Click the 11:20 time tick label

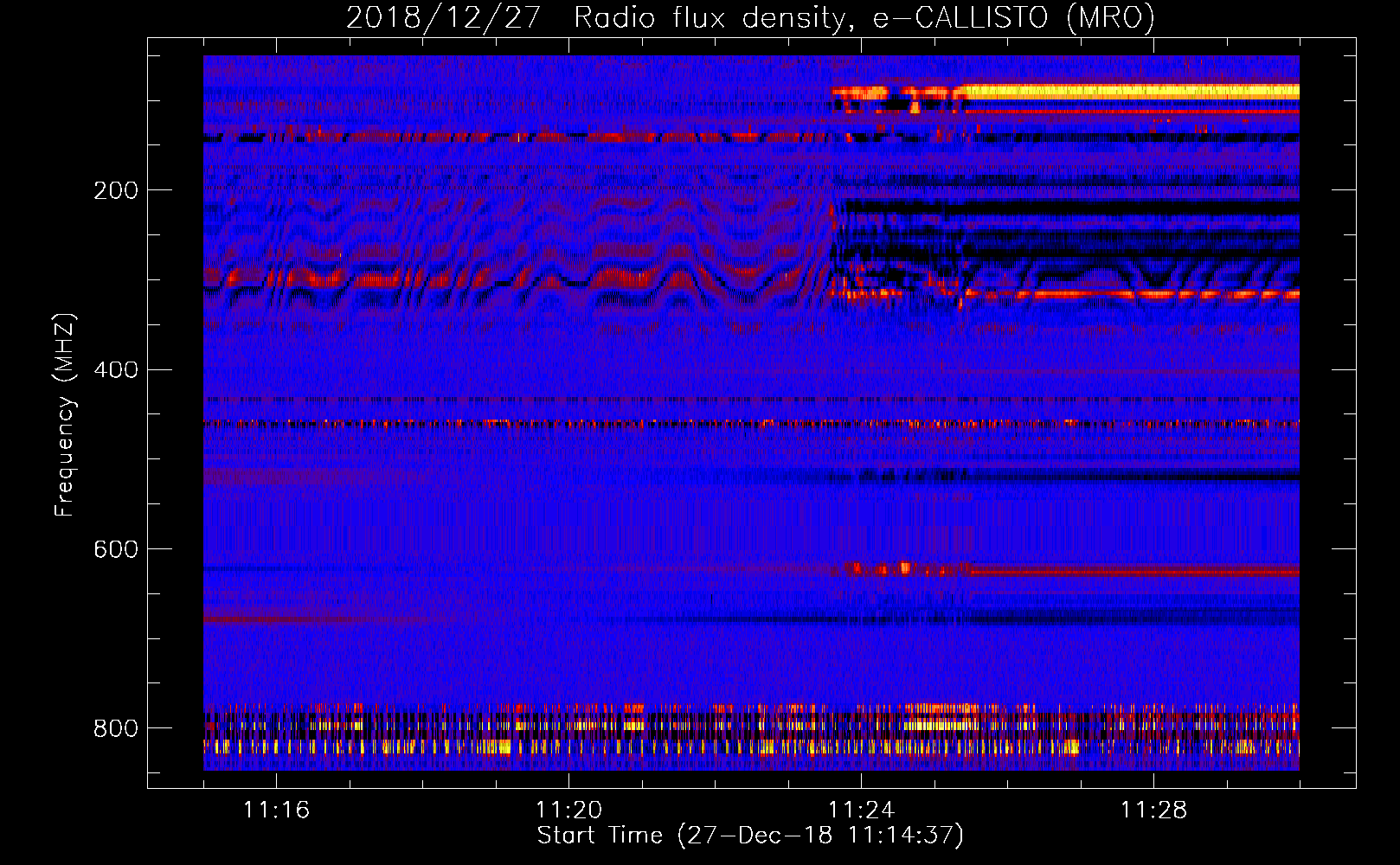pos(568,811)
